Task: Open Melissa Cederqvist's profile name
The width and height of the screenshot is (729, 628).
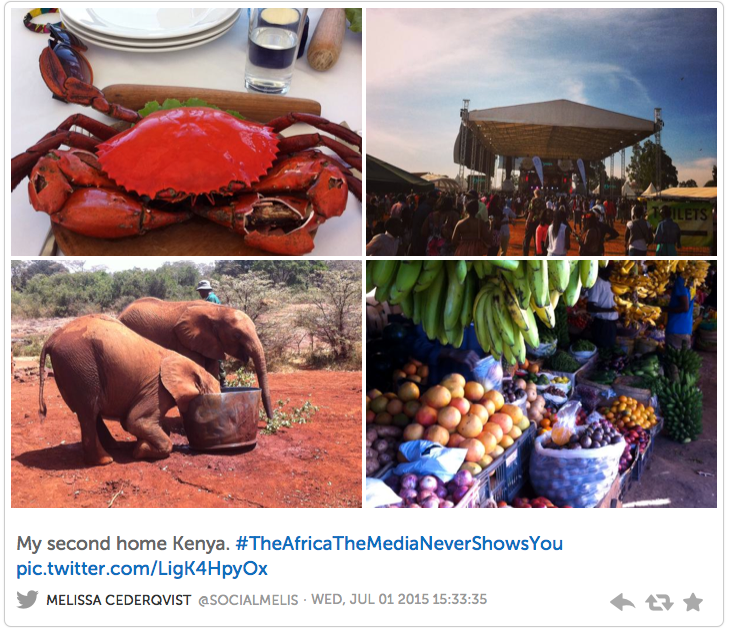Action: (x=119, y=600)
